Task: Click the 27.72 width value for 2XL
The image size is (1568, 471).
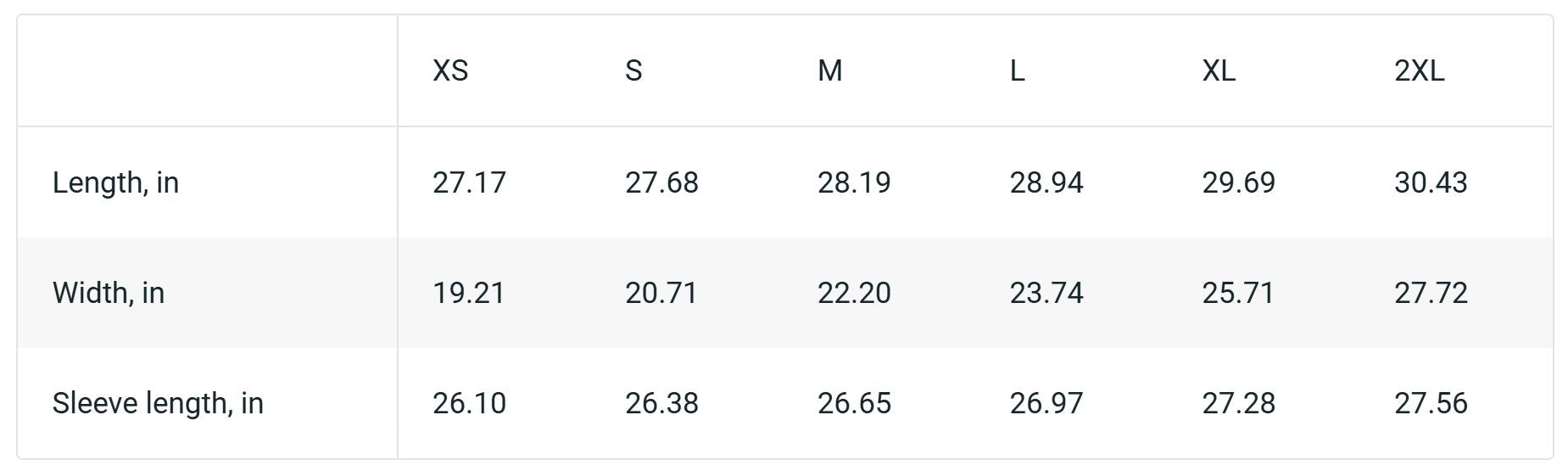Action: coord(1431,293)
